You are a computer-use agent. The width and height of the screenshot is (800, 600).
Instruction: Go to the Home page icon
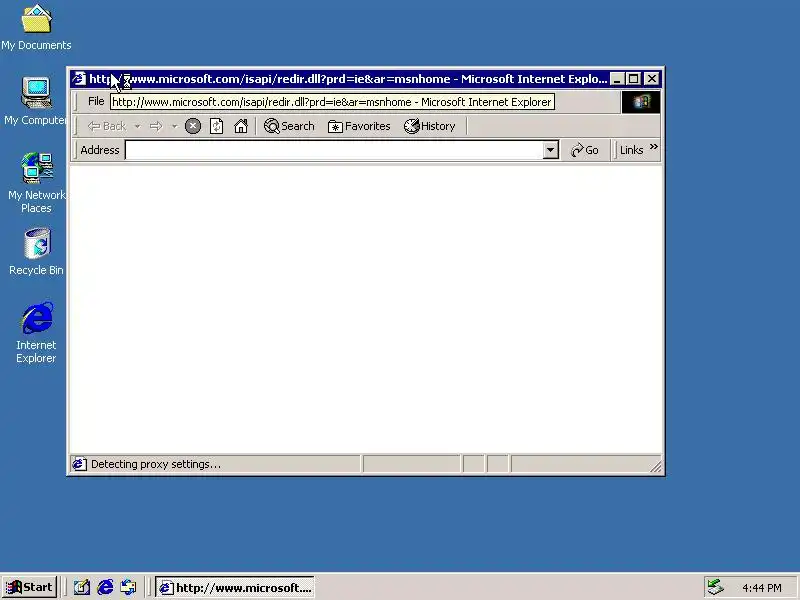pos(241,126)
